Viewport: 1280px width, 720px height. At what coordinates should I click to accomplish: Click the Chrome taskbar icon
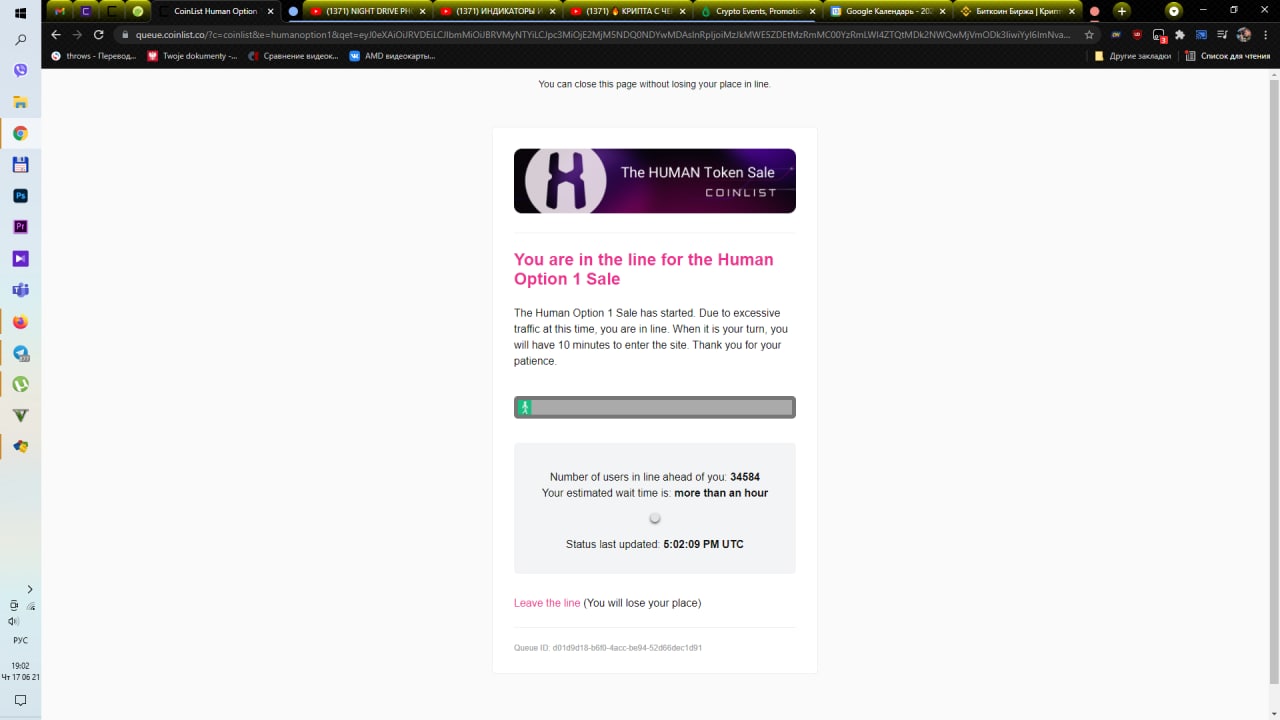tap(20, 133)
